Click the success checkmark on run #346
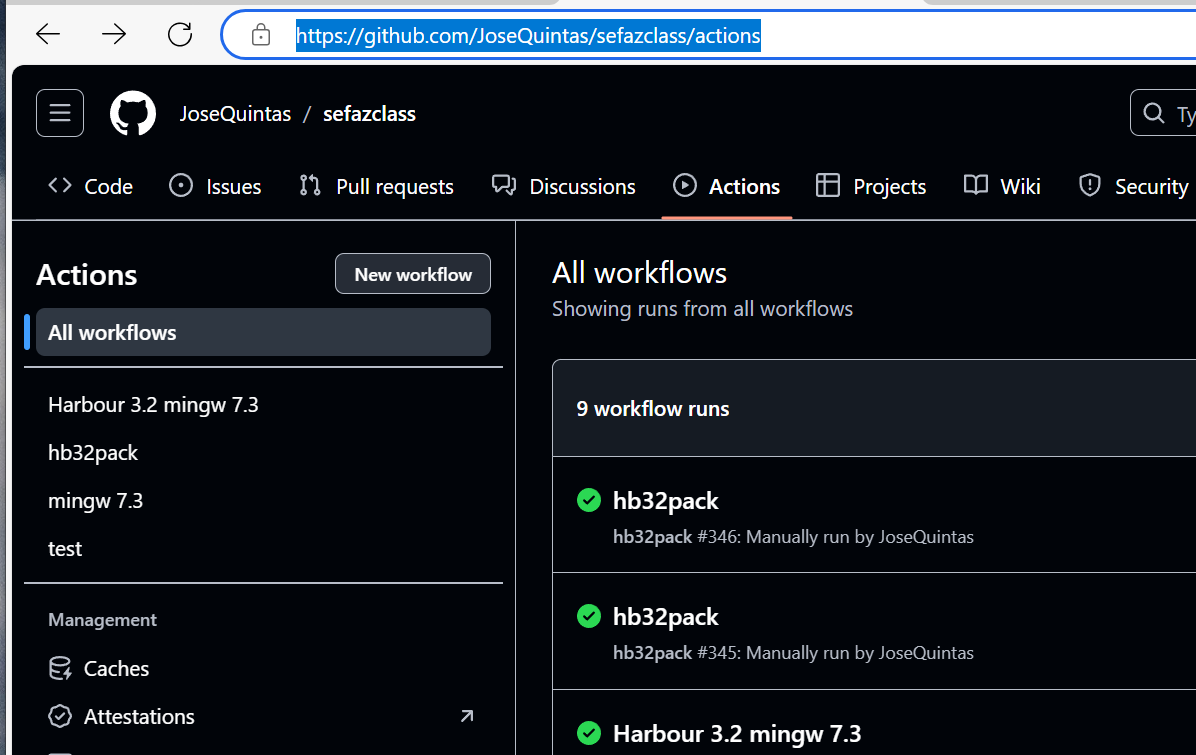Viewport: 1196px width, 755px height. [x=589, y=500]
